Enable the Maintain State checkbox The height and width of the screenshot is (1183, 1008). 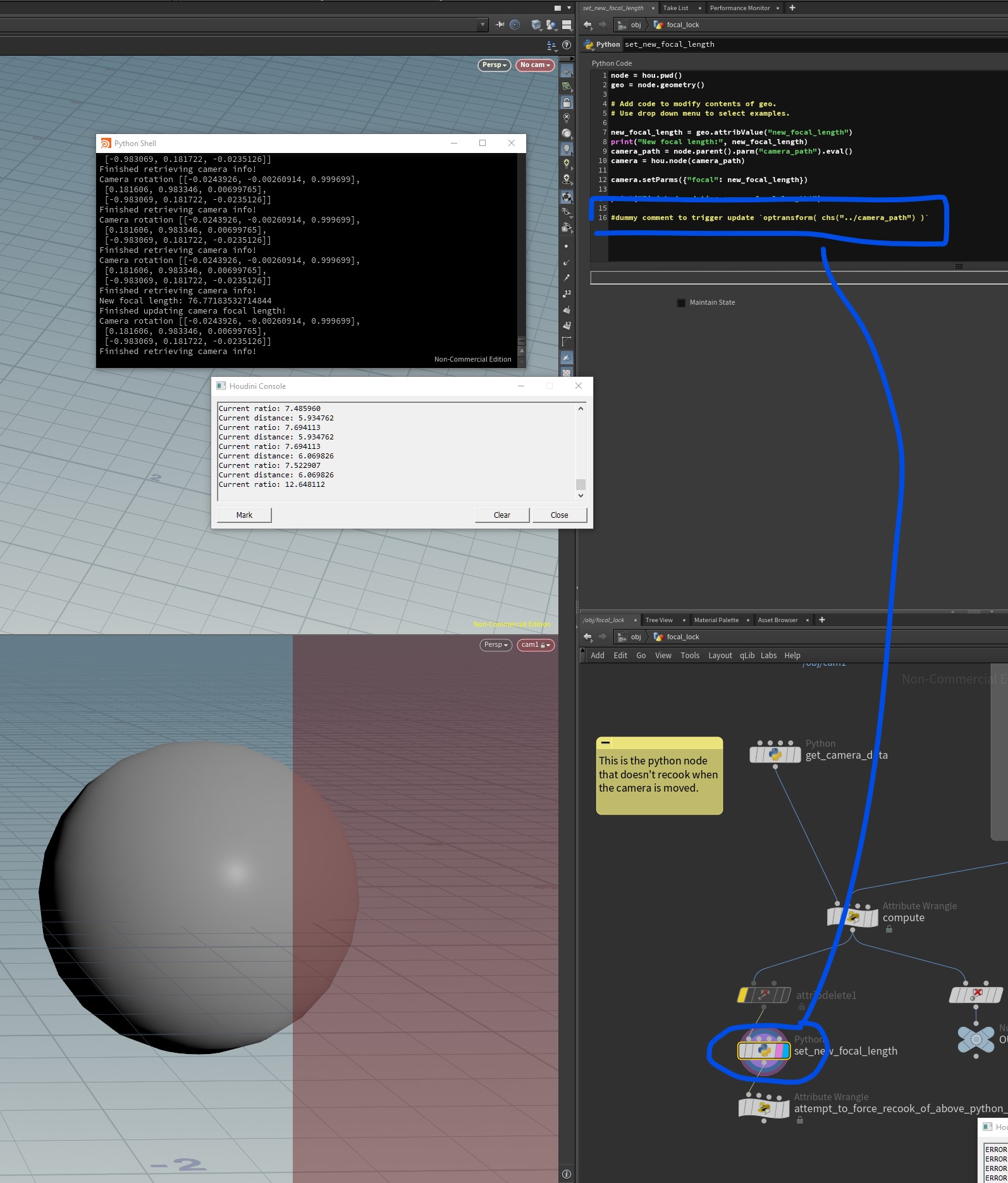681,303
